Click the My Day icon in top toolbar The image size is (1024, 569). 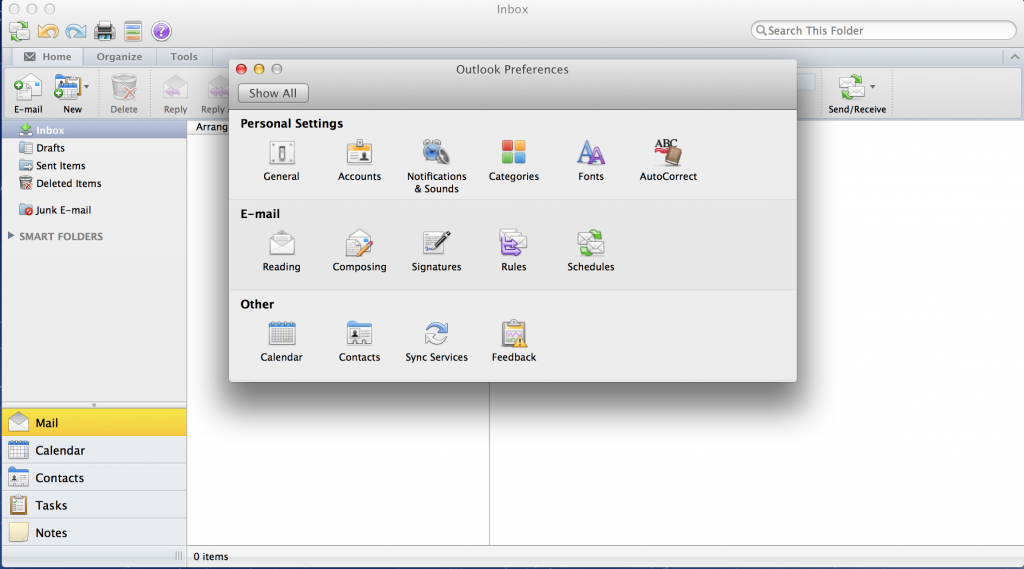[x=133, y=31]
